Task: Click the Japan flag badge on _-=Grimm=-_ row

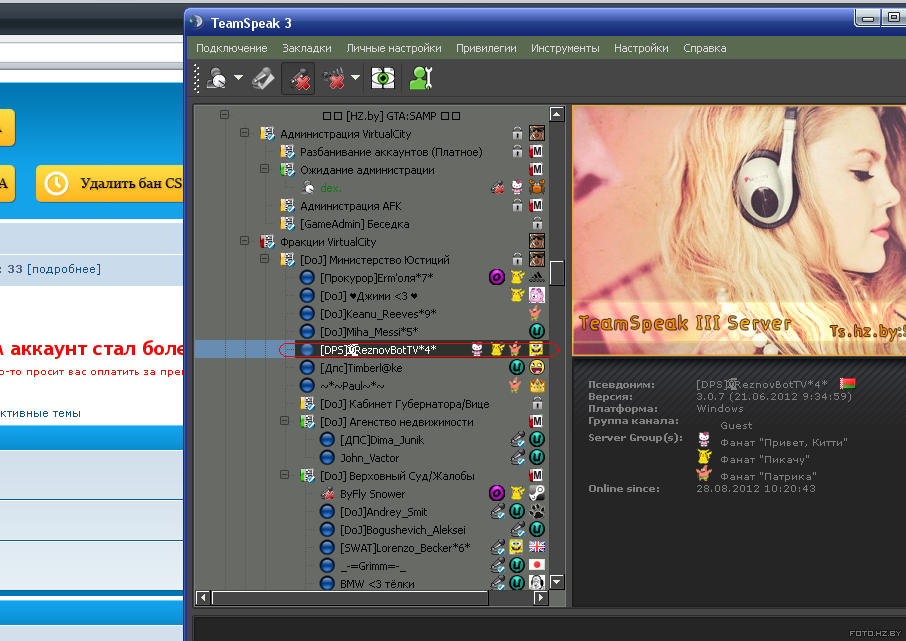Action: tap(537, 565)
